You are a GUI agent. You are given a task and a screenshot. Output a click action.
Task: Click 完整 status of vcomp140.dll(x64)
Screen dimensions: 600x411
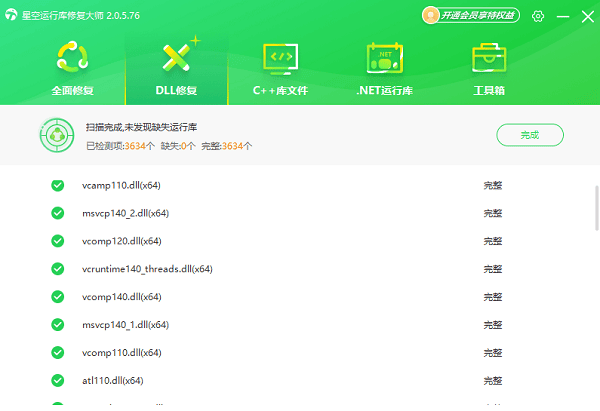493,297
